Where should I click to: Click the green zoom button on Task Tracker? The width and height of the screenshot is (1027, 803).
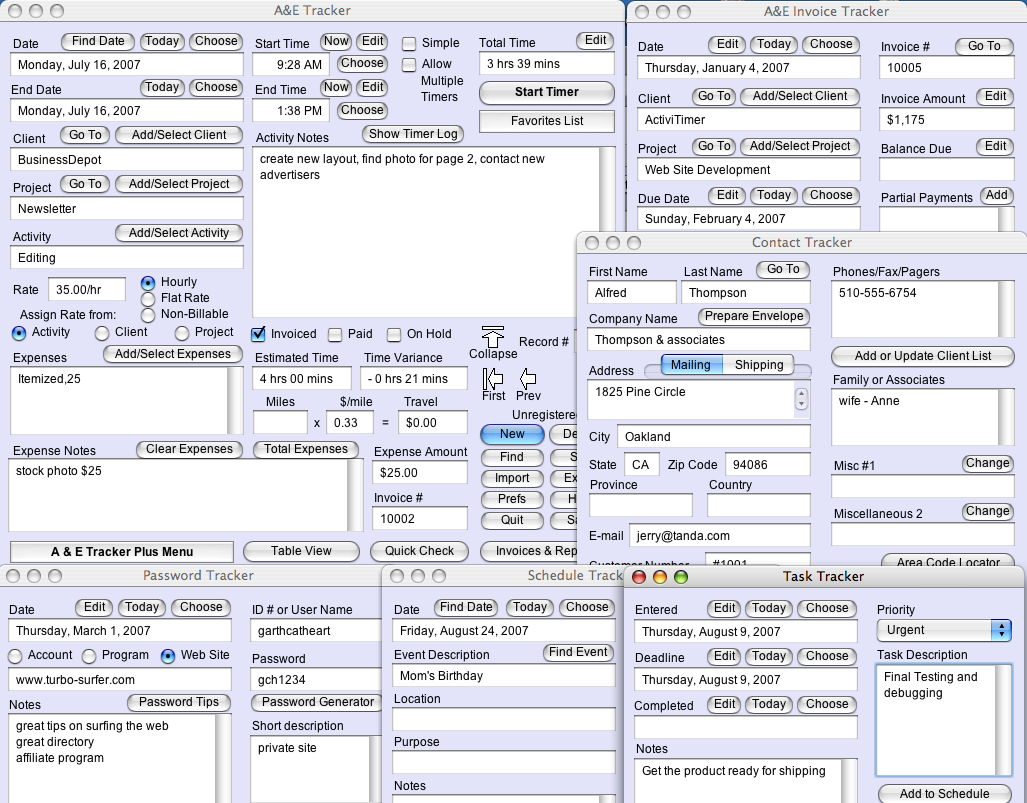click(681, 577)
